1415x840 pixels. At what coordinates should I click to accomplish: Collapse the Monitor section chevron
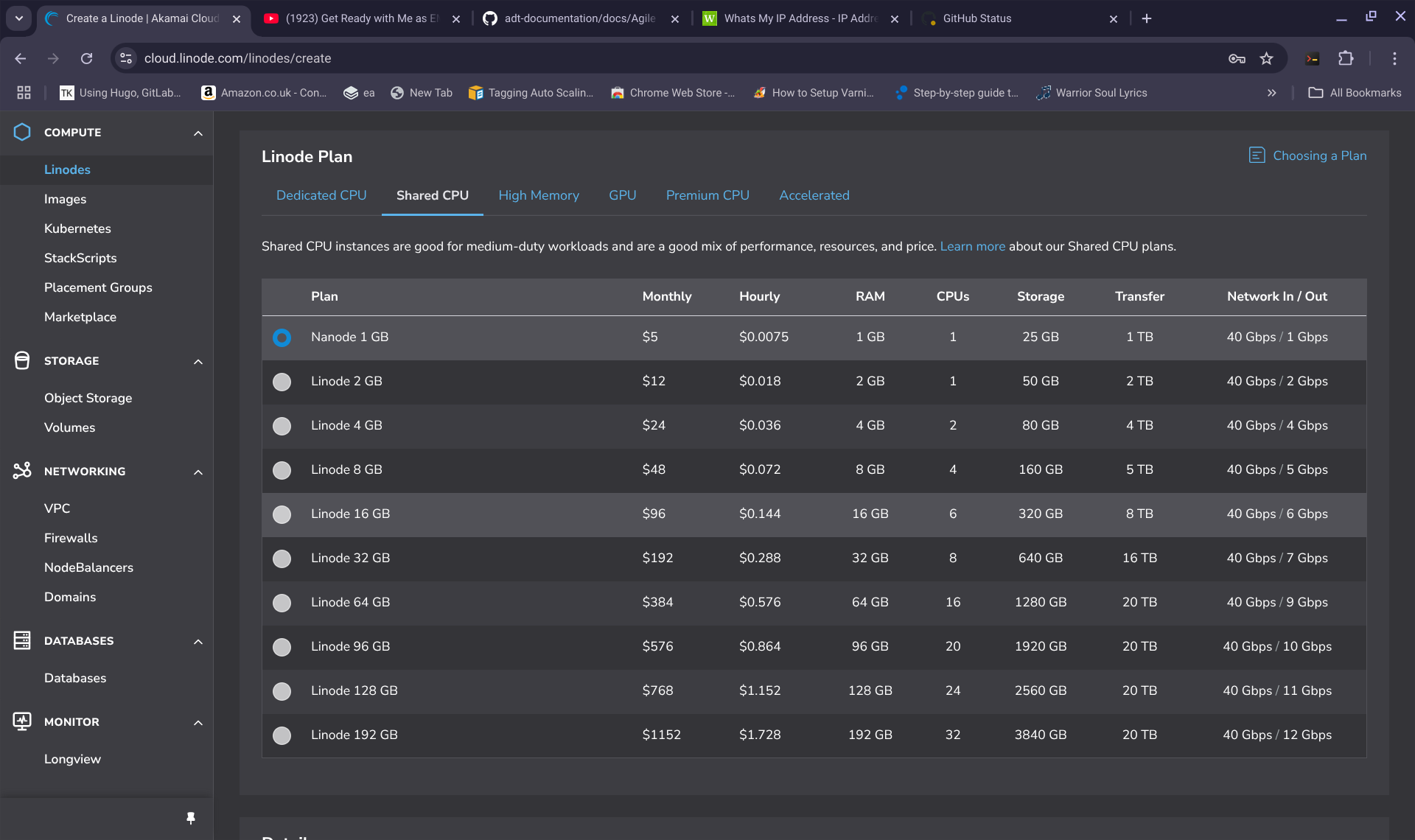[x=198, y=722]
